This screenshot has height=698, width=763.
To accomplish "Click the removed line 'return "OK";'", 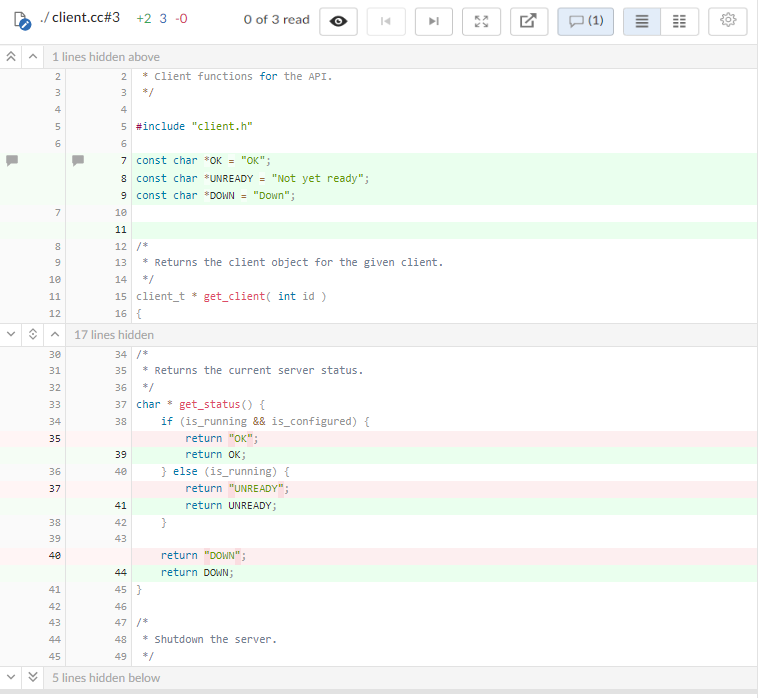I will pos(444,439).
